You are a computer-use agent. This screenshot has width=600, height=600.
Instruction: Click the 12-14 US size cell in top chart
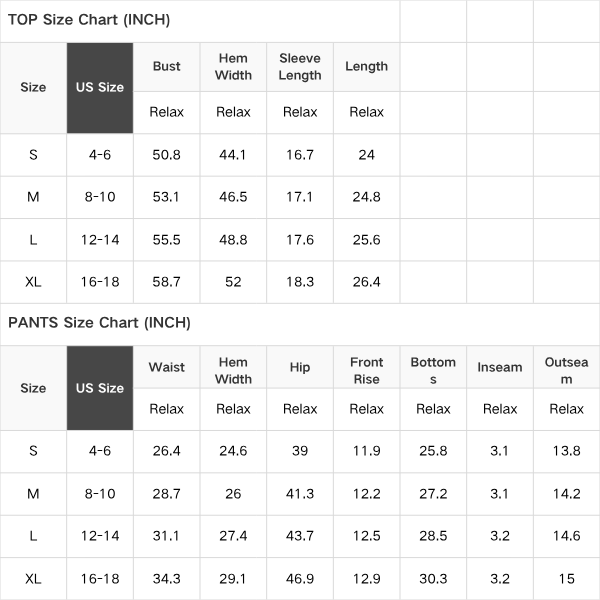pos(100,240)
